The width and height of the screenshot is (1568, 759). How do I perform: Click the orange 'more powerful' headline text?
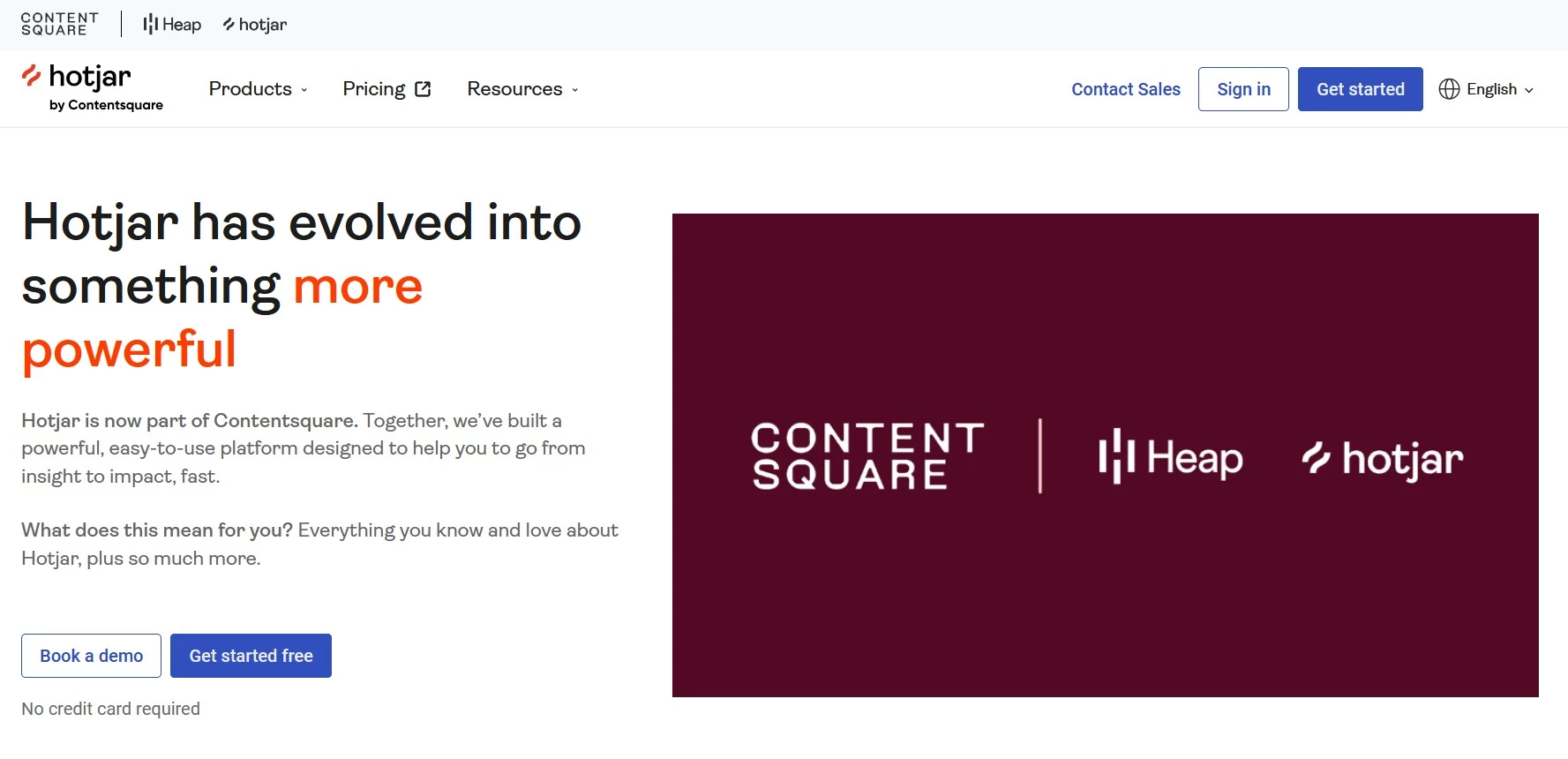[x=222, y=318]
